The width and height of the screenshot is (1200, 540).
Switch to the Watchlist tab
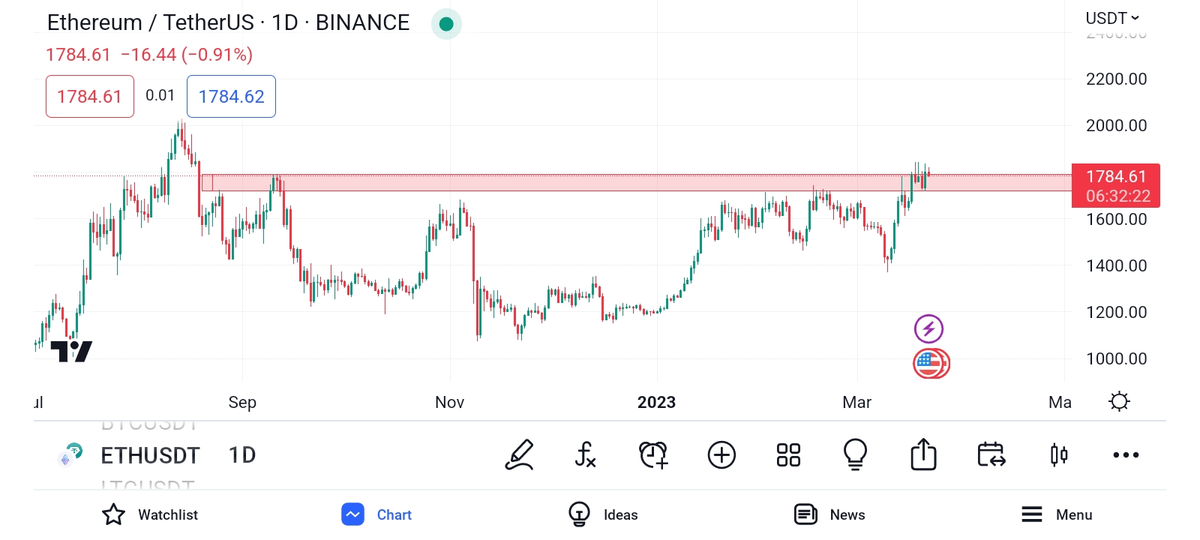pos(150,514)
